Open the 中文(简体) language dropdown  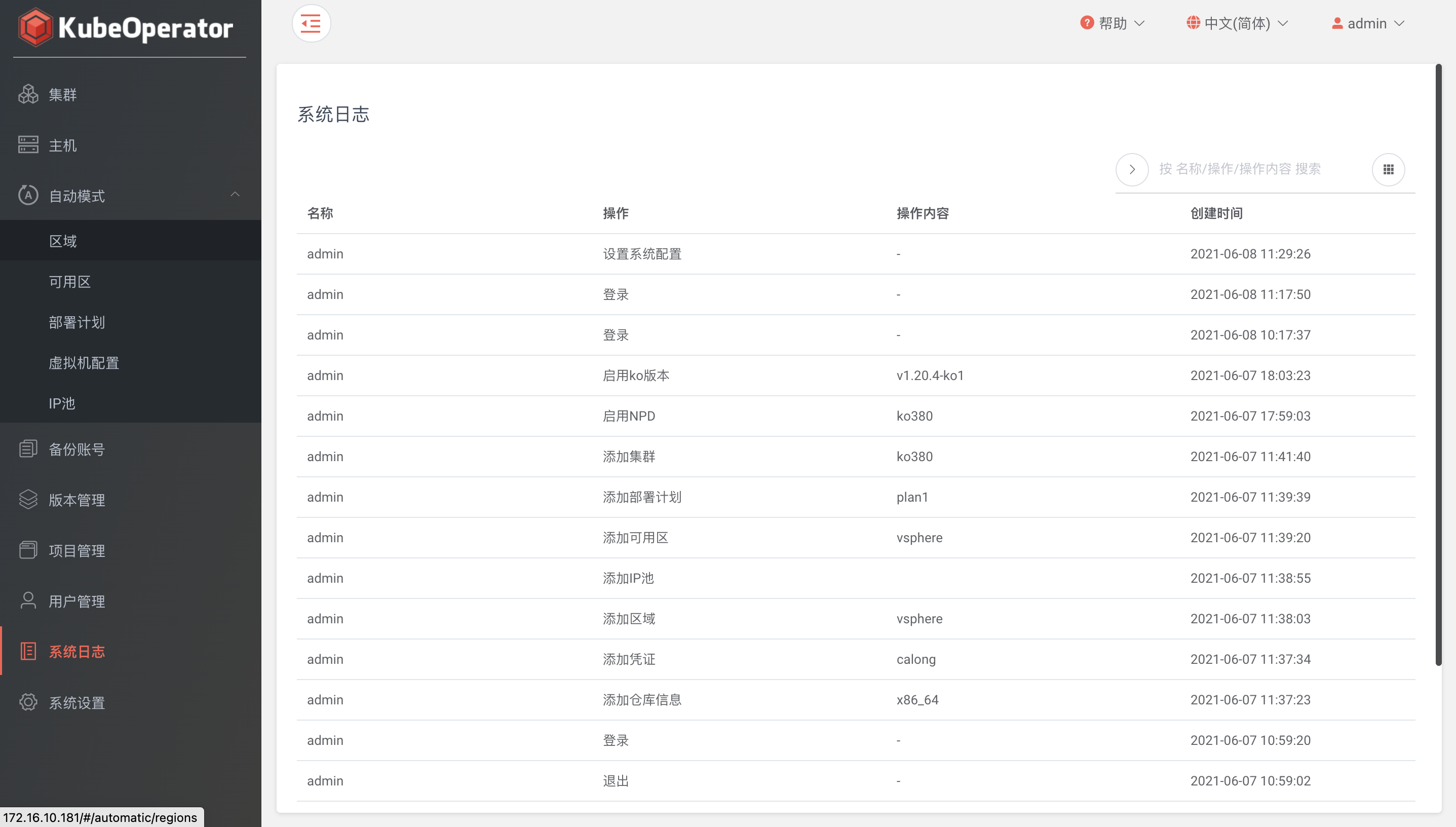1237,23
